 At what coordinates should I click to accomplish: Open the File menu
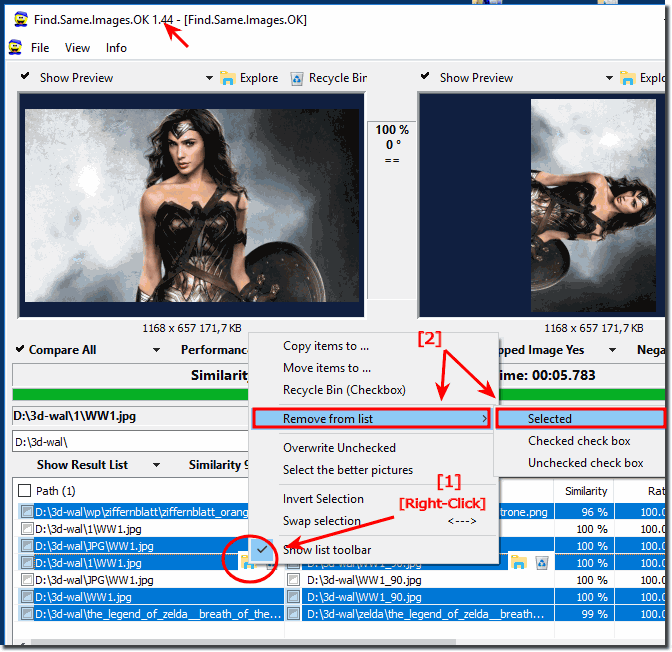pos(40,48)
